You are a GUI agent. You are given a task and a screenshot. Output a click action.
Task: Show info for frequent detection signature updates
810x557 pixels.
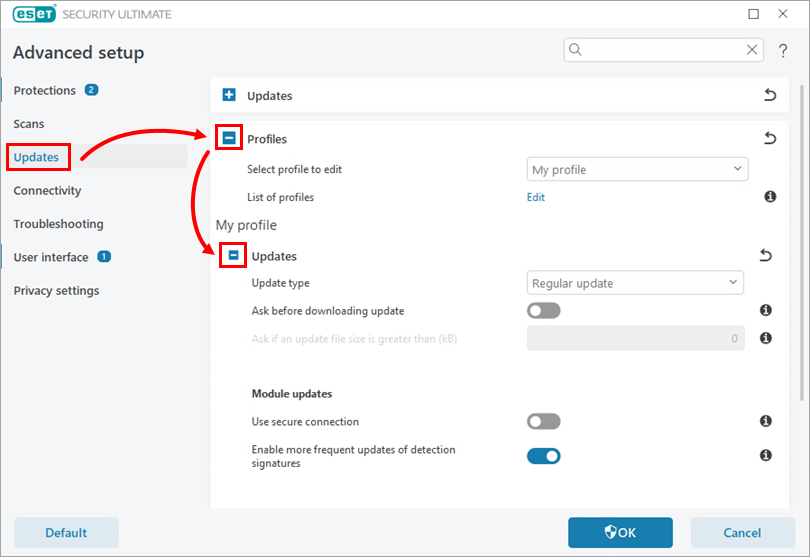point(766,456)
